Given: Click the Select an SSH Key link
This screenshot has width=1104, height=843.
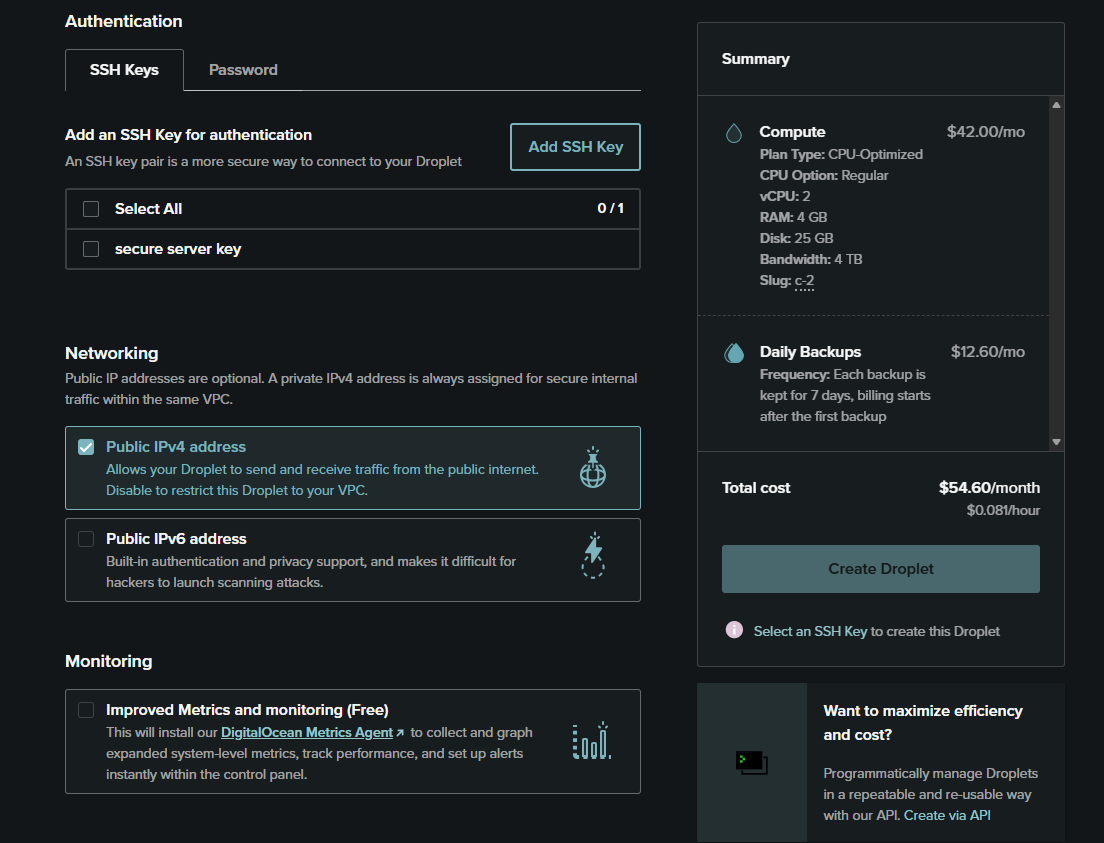Looking at the screenshot, I should click(x=810, y=631).
